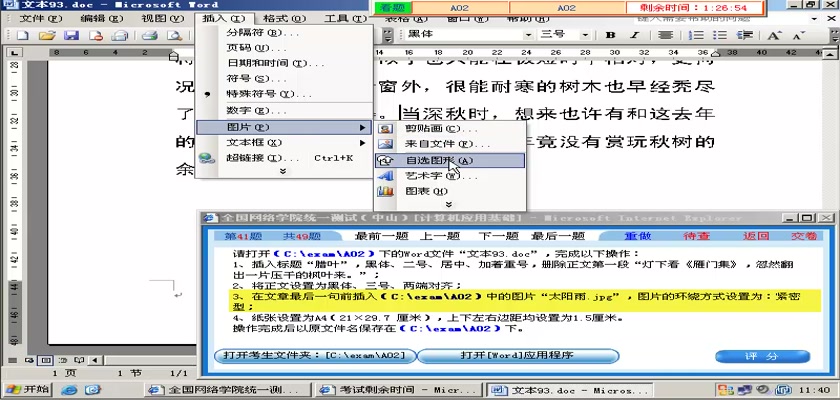Print the document using the printer icon
The width and height of the screenshot is (840, 400).
coord(149,35)
